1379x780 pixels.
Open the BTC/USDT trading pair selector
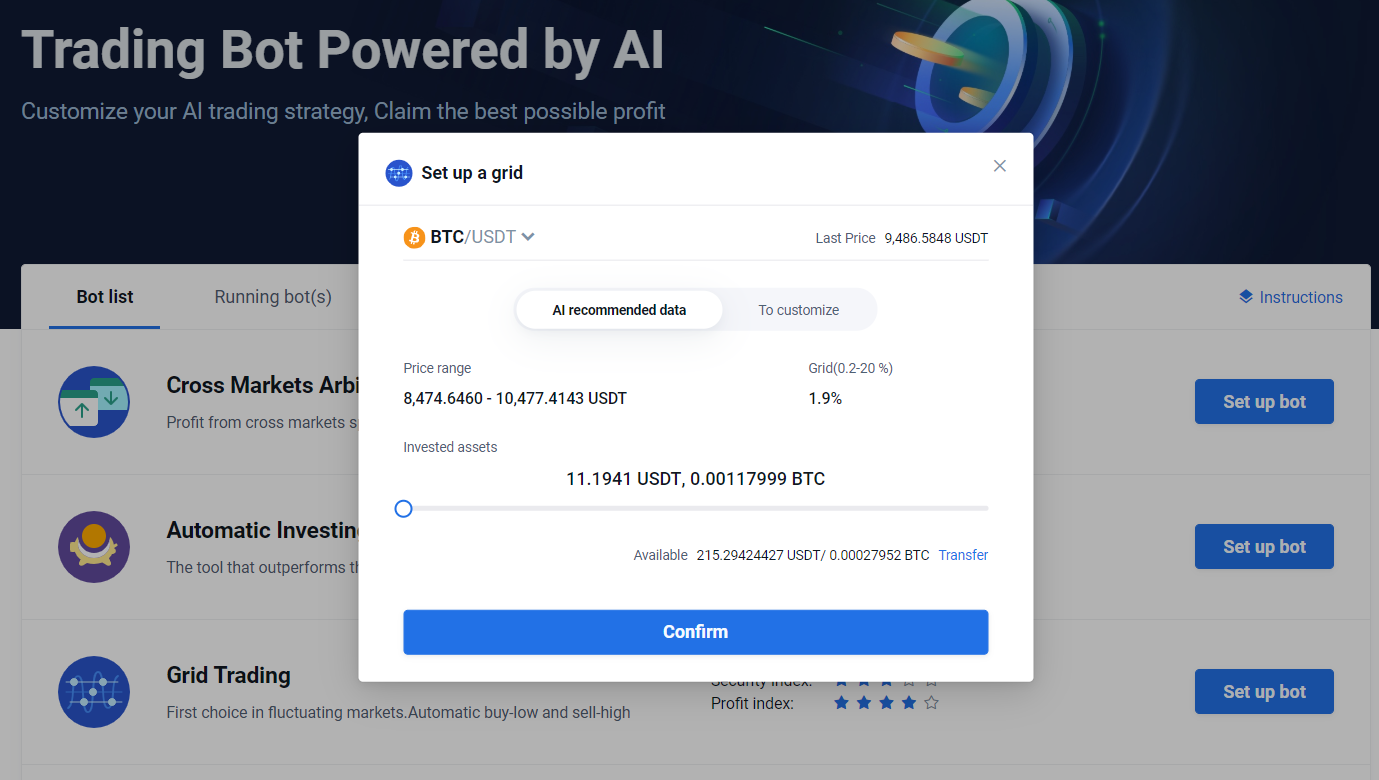point(470,237)
